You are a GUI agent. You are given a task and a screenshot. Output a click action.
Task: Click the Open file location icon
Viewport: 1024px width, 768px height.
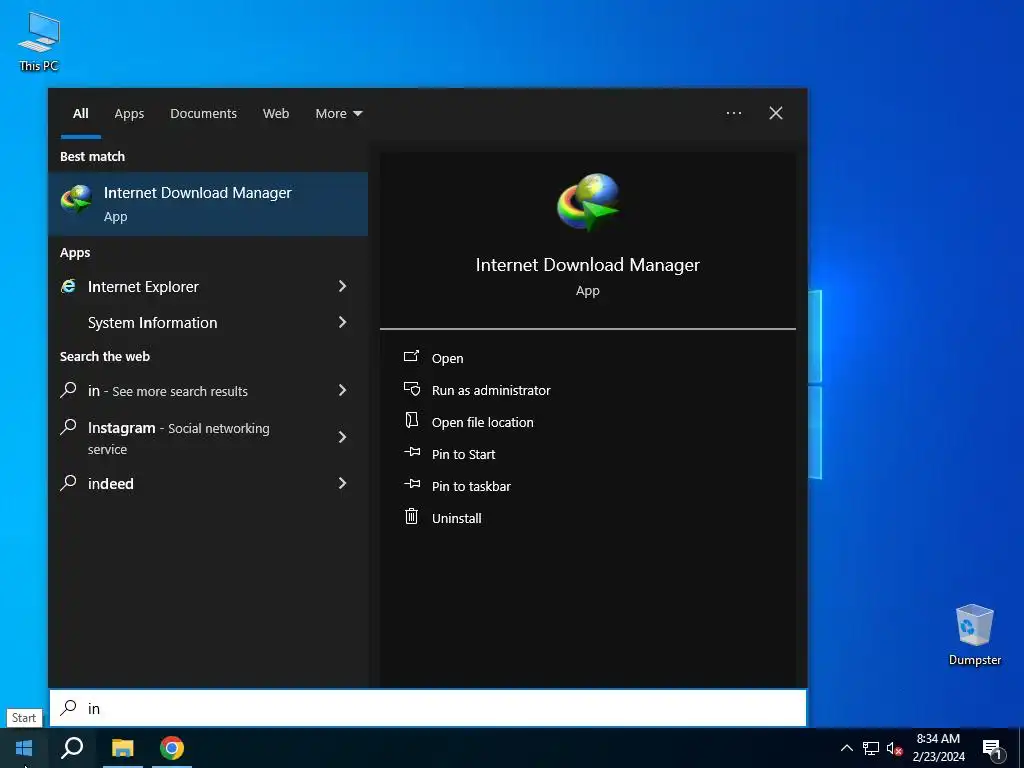(x=411, y=420)
